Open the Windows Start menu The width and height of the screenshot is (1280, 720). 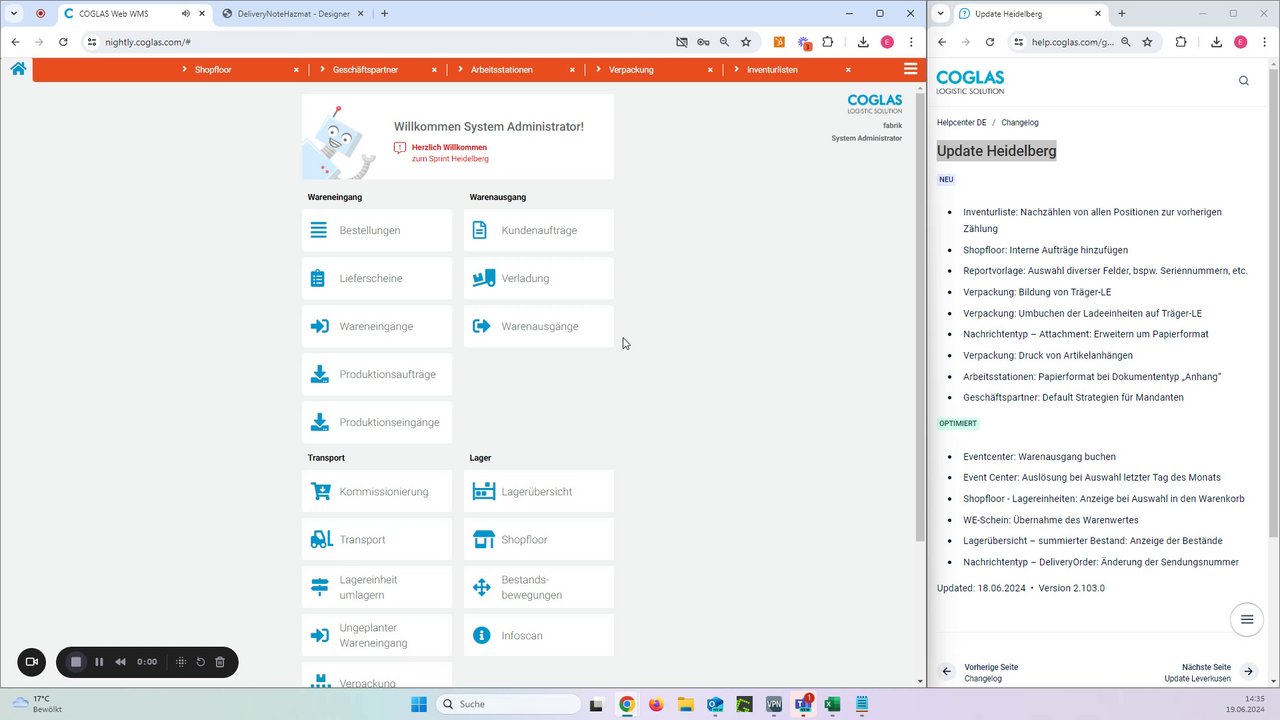pos(418,704)
